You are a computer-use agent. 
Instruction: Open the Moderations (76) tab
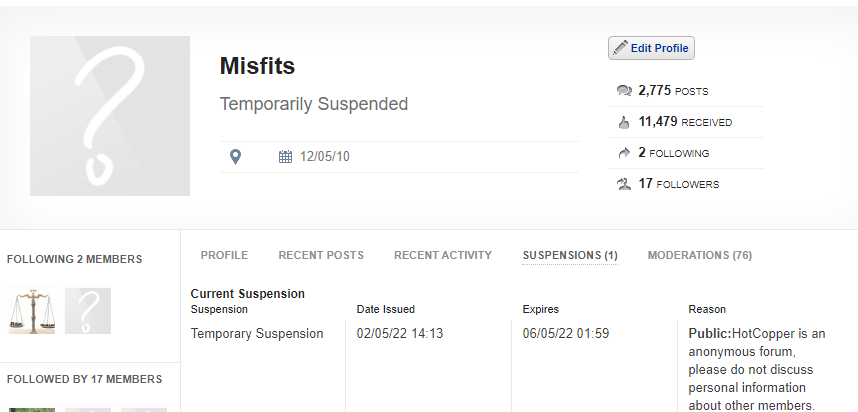700,256
